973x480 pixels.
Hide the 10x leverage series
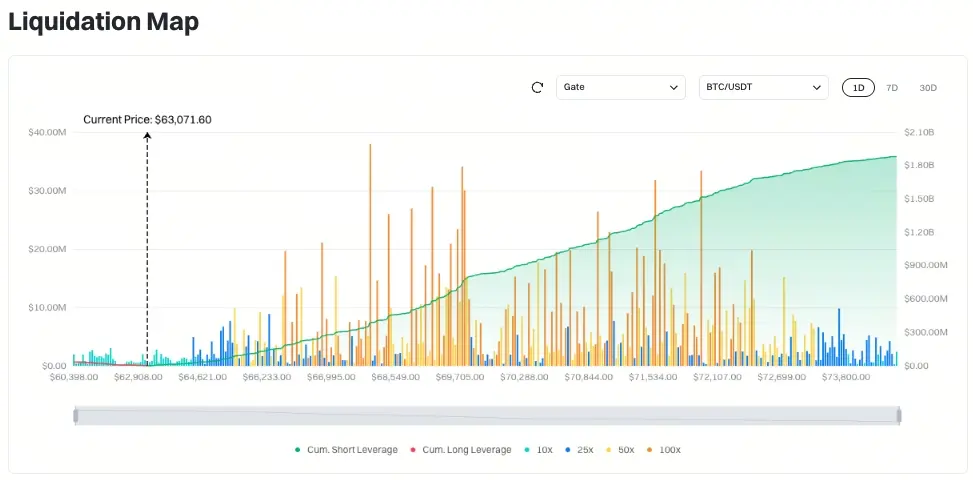pyautogui.click(x=539, y=450)
